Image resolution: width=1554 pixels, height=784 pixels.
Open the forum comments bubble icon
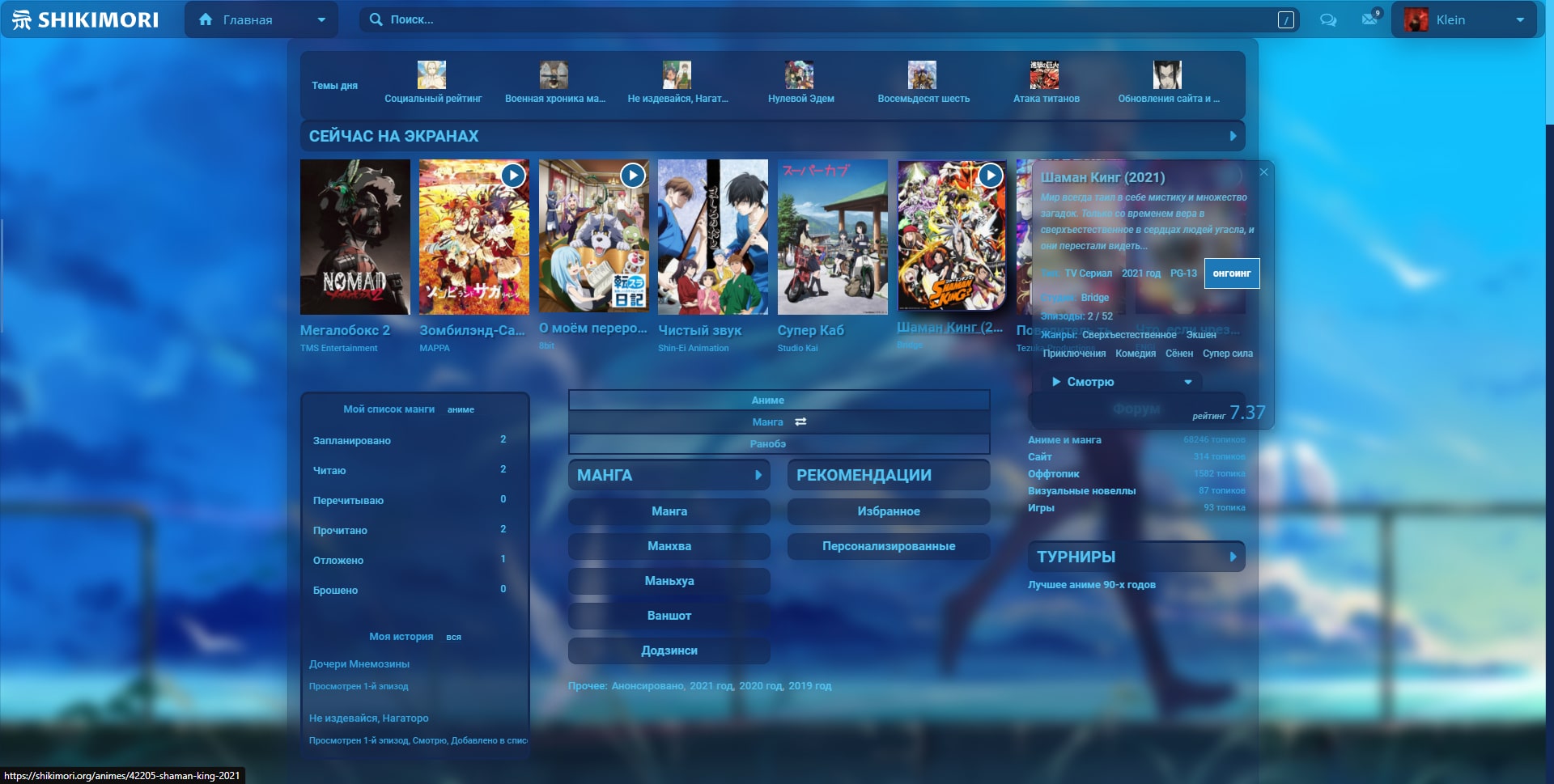point(1328,20)
